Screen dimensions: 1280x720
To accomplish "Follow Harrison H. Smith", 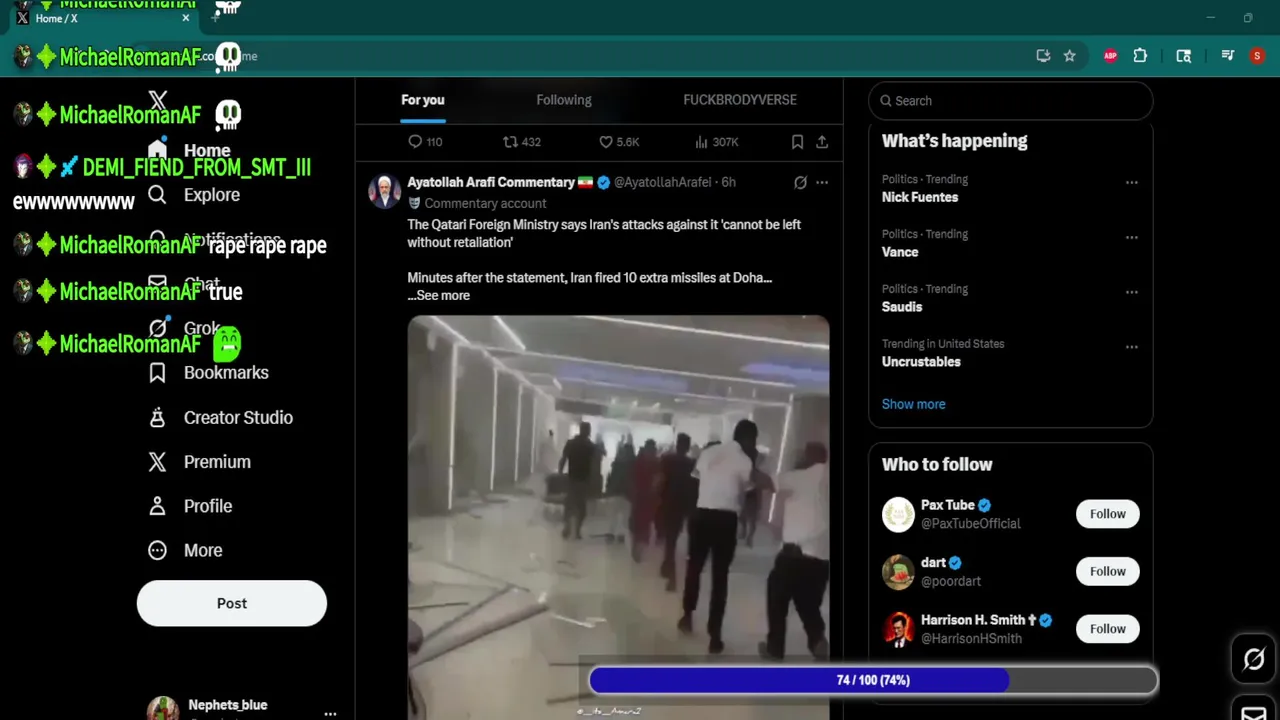I will (1108, 629).
